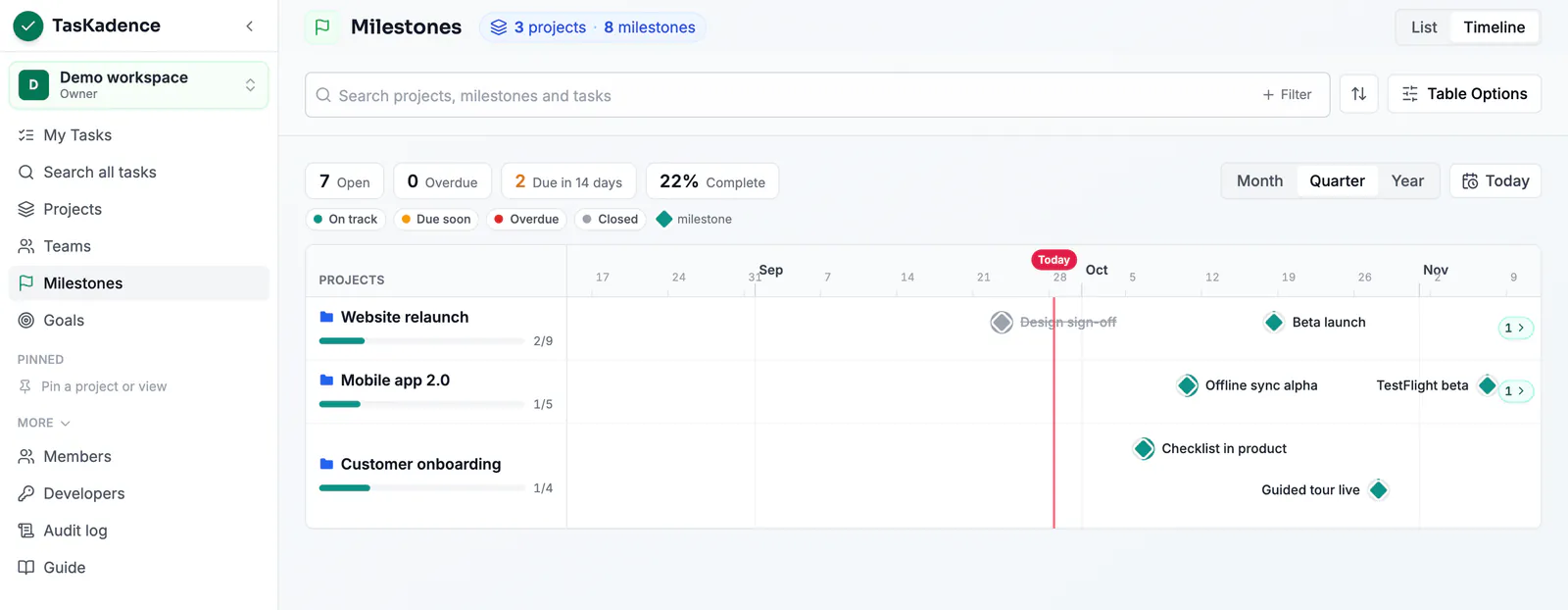
Task: Open the Audit log page
Action: pyautogui.click(x=138, y=531)
